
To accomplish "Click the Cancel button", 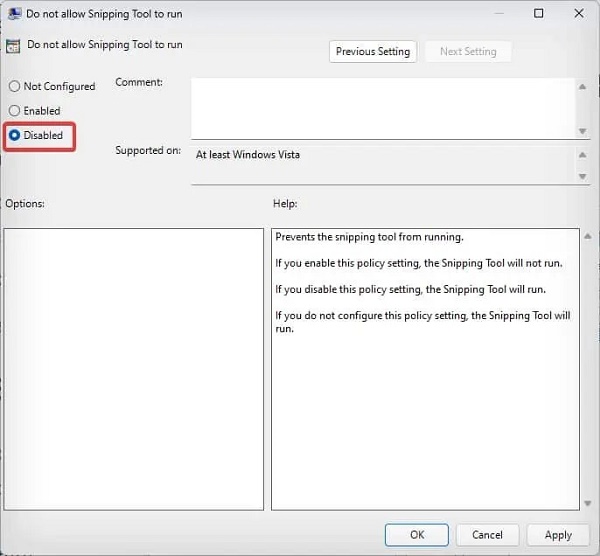I will 487,535.
